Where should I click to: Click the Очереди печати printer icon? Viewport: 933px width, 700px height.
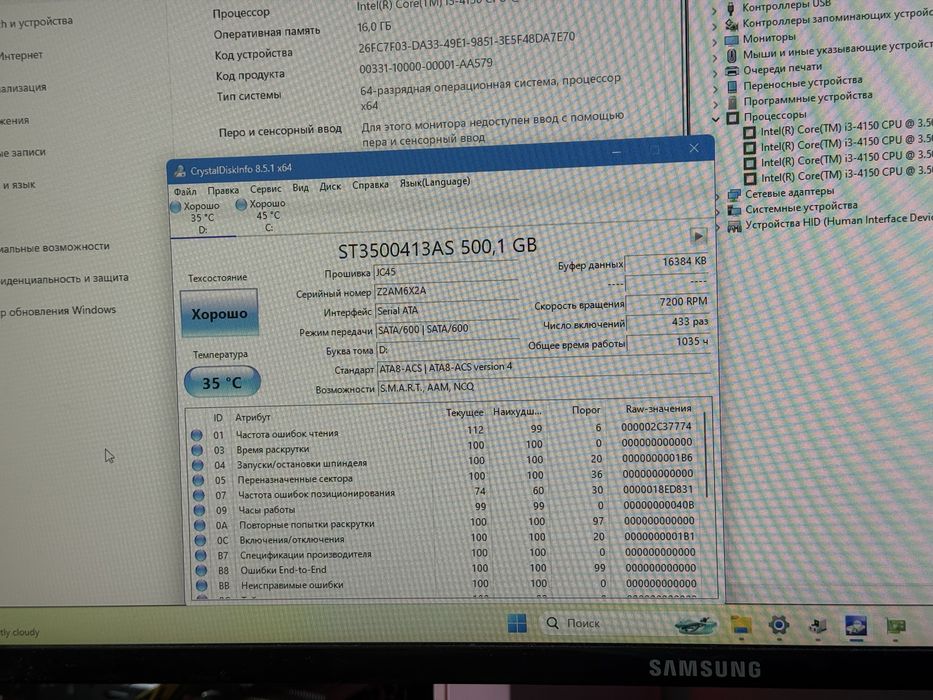tap(732, 71)
